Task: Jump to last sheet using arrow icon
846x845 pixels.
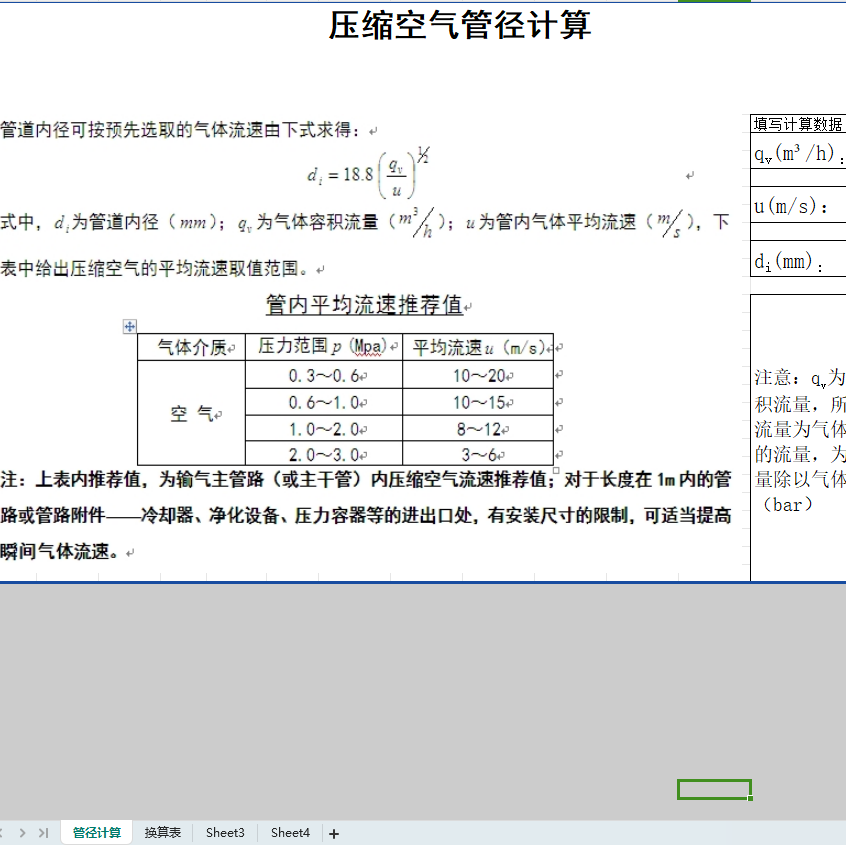Action: click(43, 833)
